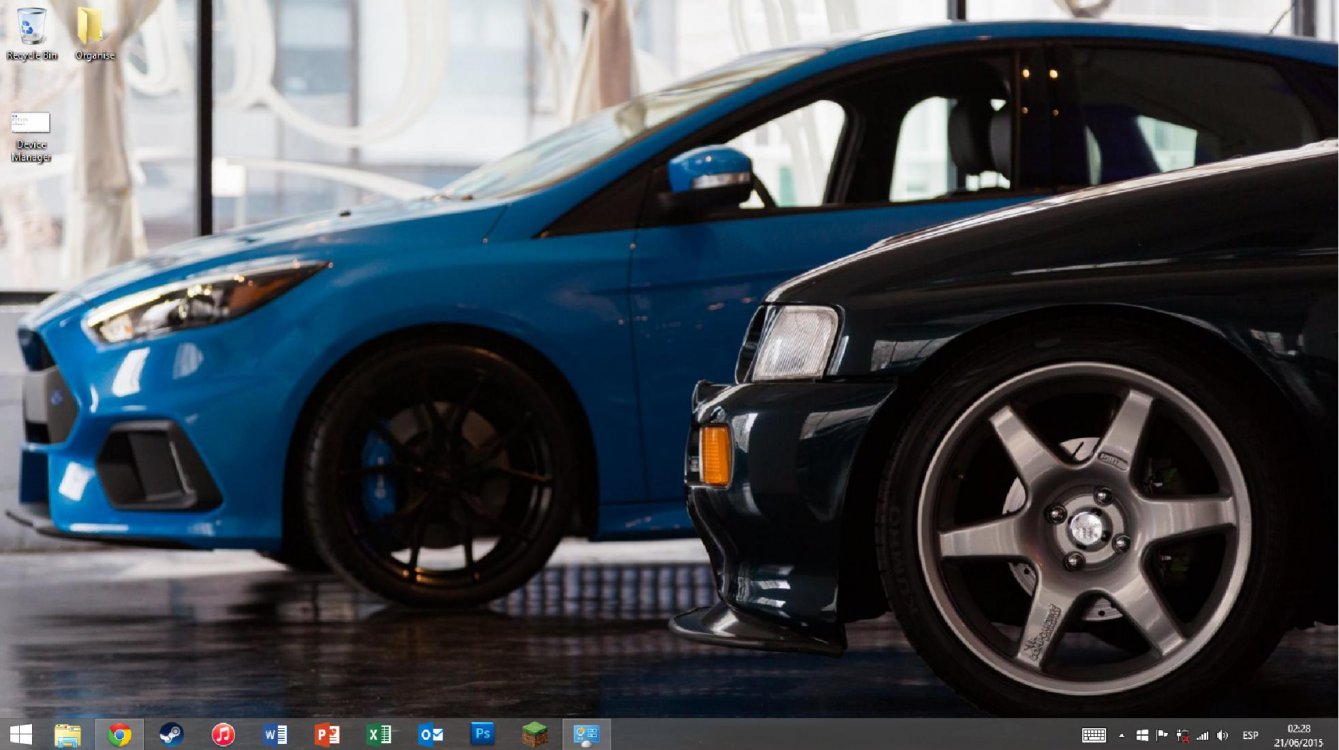Viewport: 1339px width, 750px height.
Task: Expand hidden system tray icons arrow
Action: (x=1121, y=735)
